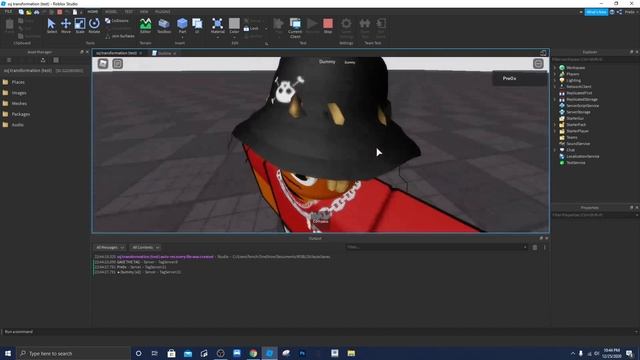Open the Audio folder in Asset Manager

13,124
